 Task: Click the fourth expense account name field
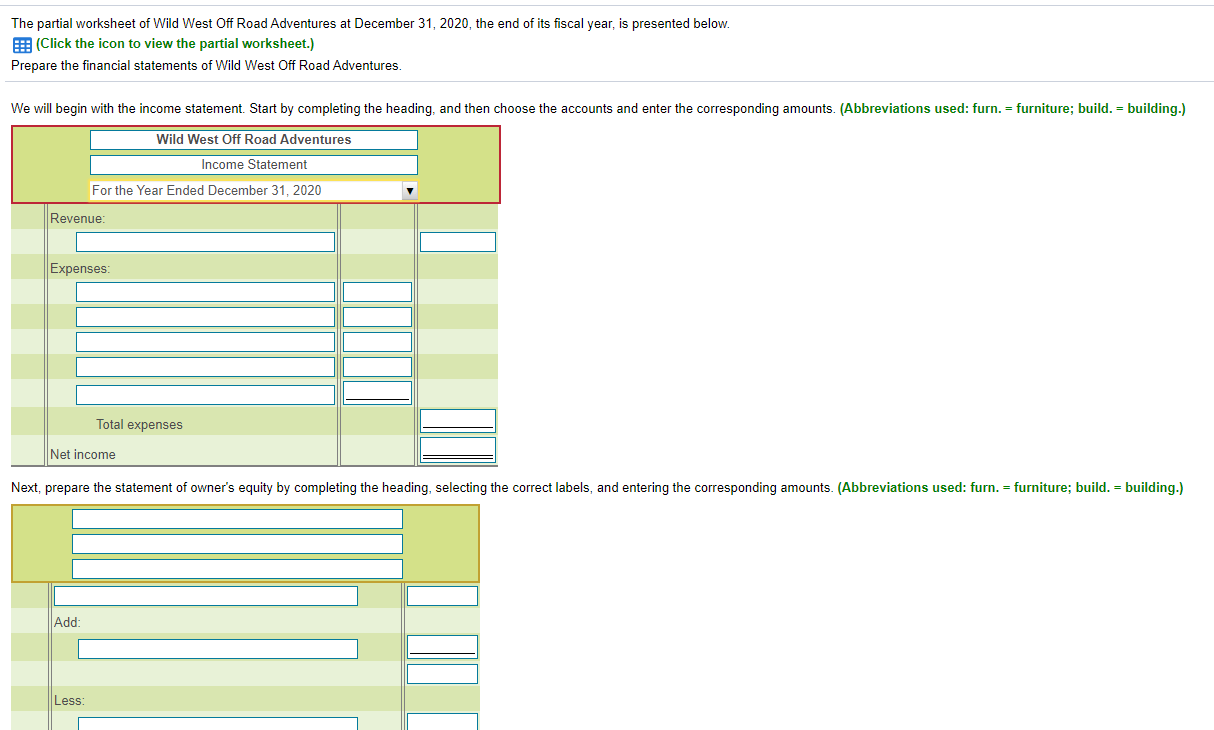(205, 367)
